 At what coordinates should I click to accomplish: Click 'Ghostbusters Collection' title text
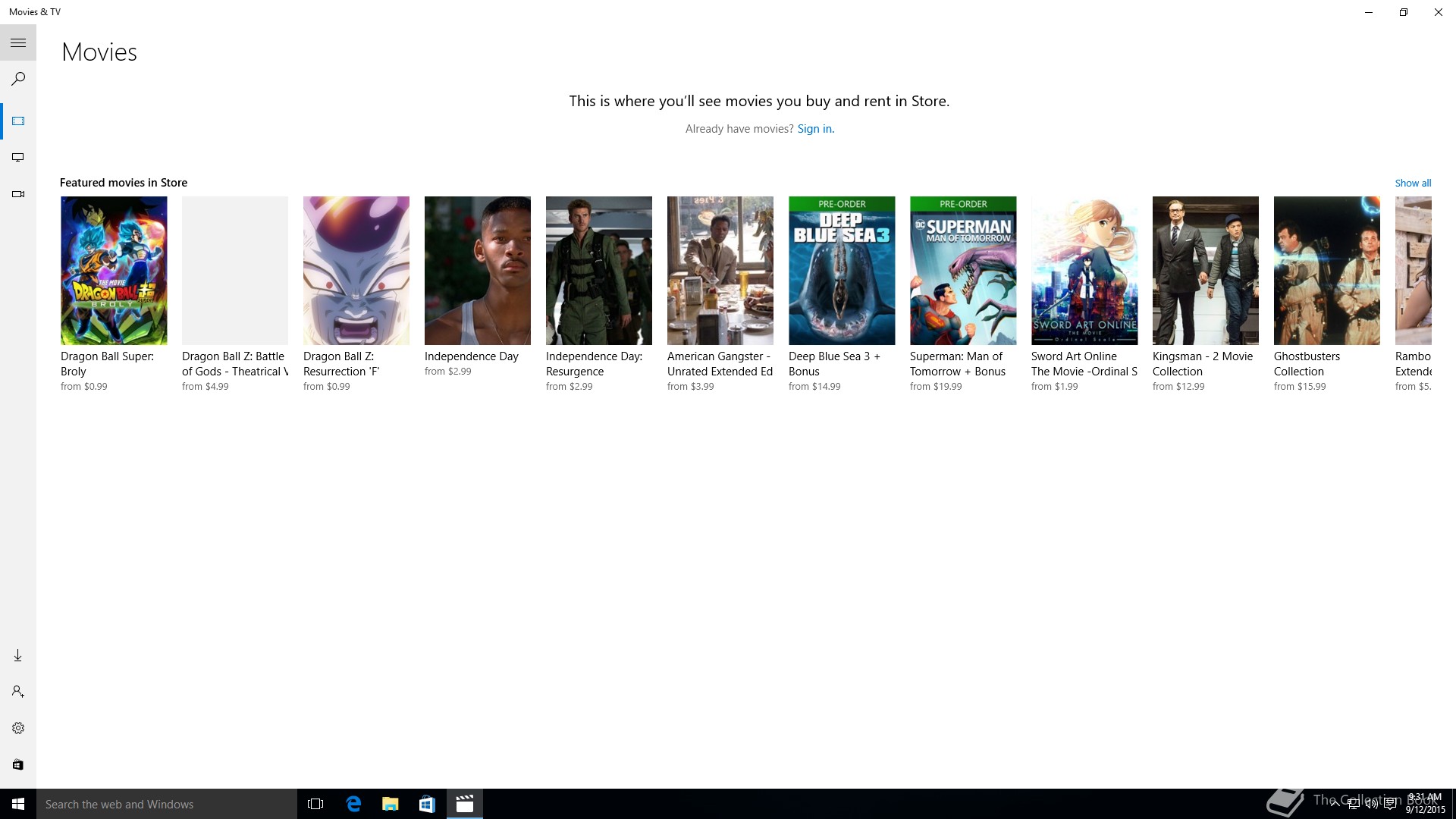pyautogui.click(x=1307, y=364)
